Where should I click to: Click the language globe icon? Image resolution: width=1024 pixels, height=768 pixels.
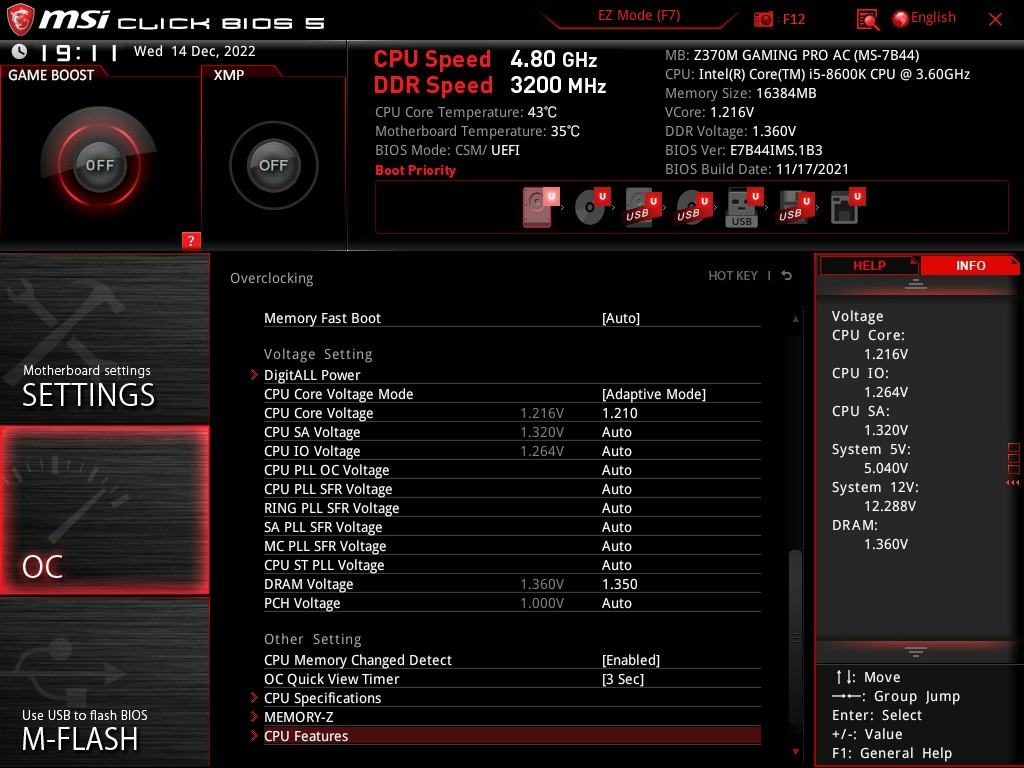(900, 19)
